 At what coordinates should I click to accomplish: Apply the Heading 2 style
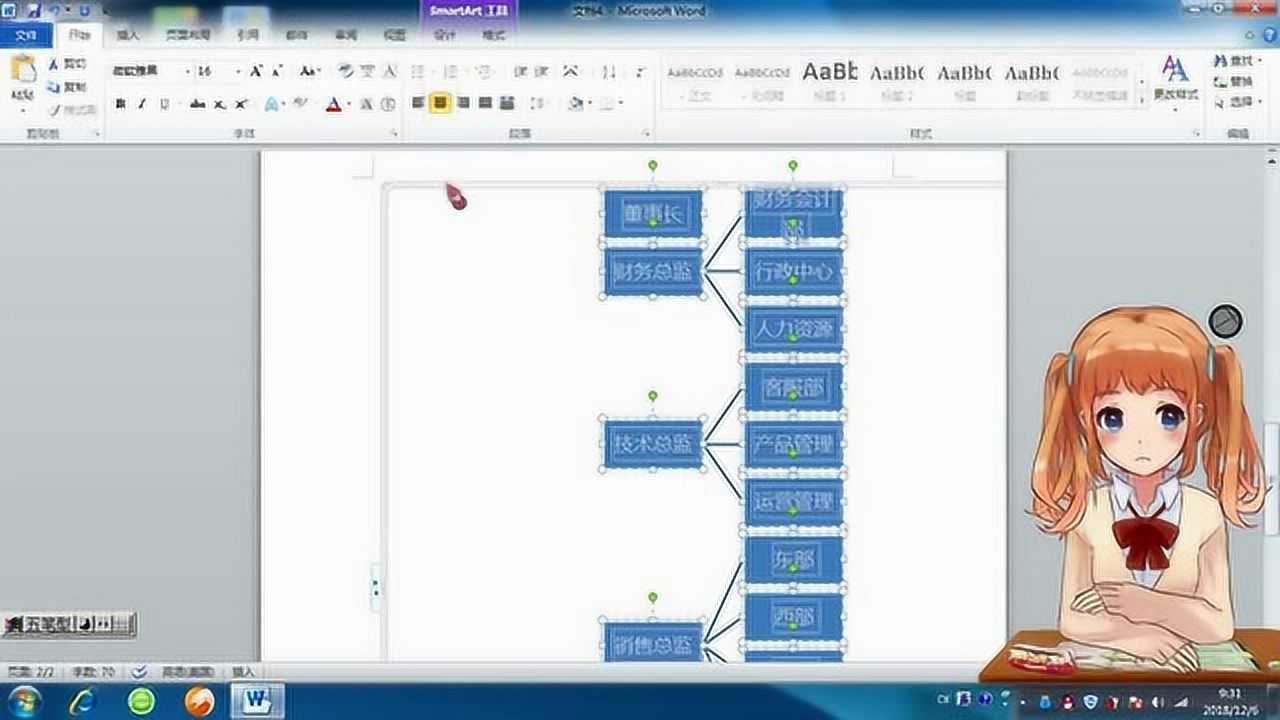[x=897, y=80]
